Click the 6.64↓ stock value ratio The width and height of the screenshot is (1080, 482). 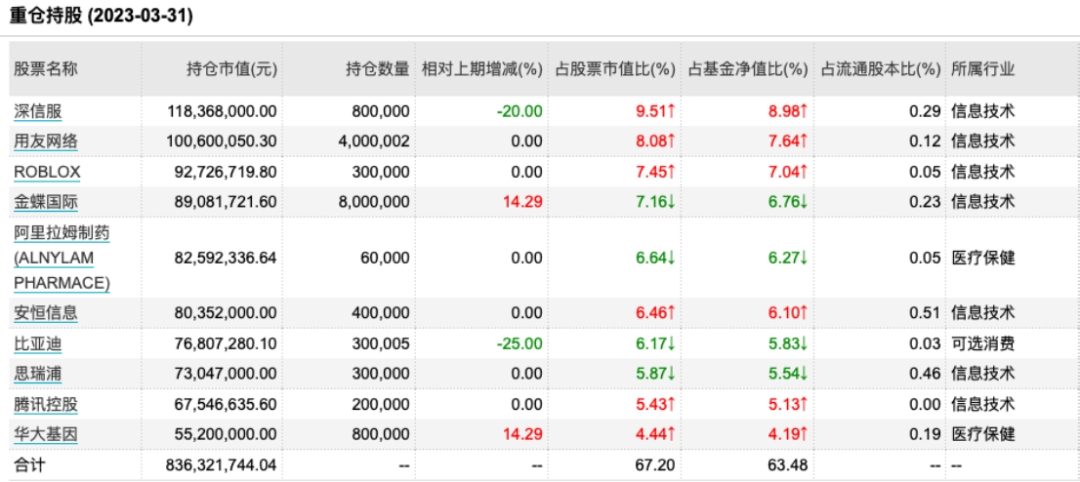tap(657, 258)
